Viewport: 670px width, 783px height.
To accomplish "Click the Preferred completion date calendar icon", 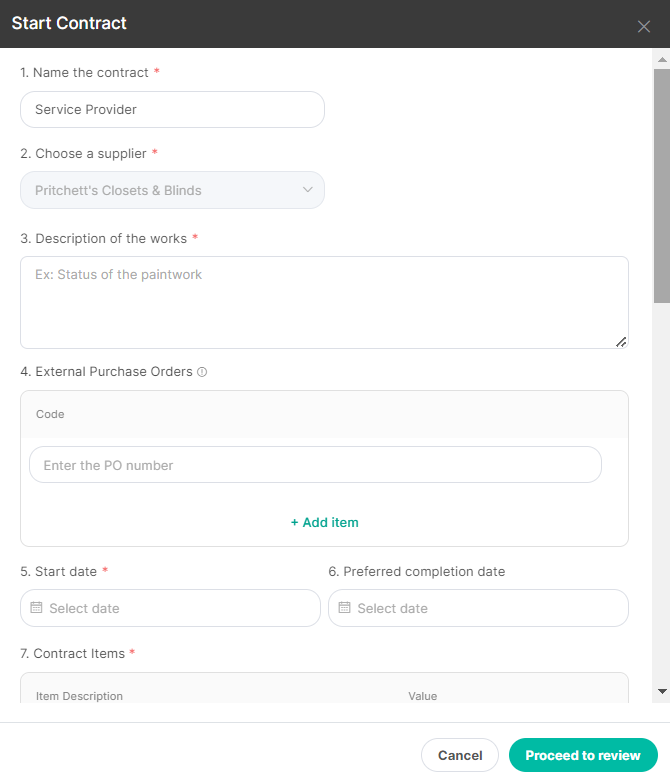I will pyautogui.click(x=344, y=608).
